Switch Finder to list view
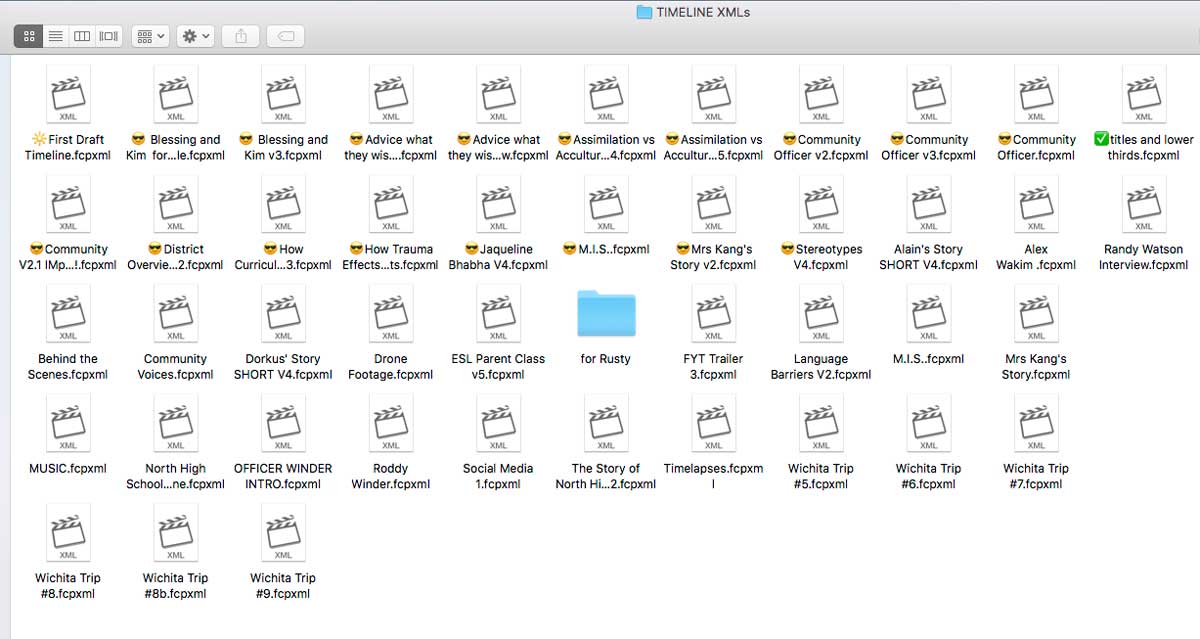 coord(56,36)
